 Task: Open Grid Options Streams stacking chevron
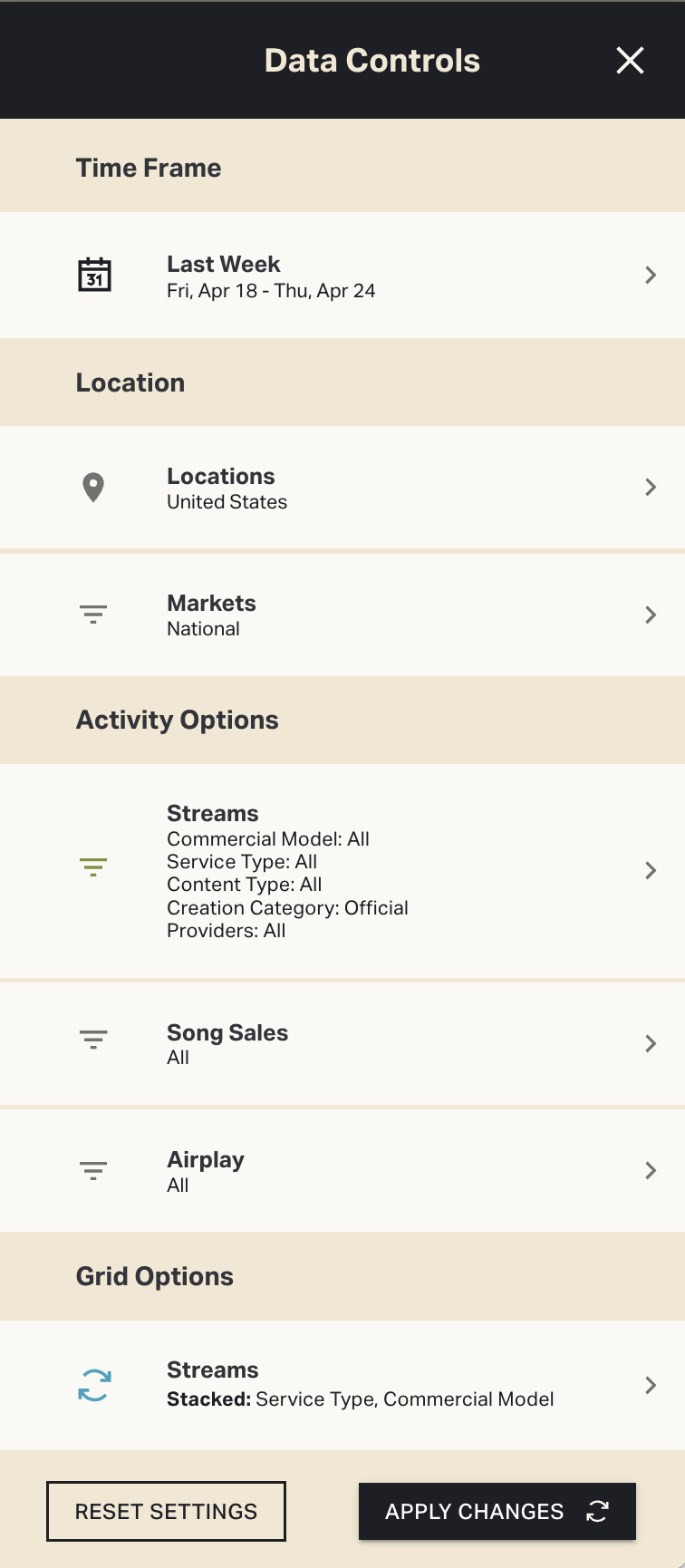(651, 1385)
